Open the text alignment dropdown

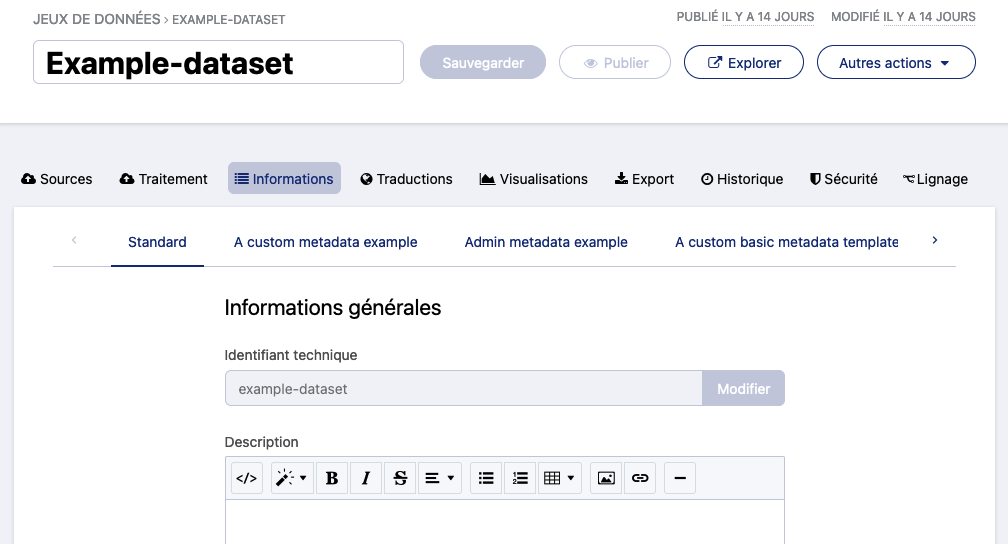(439, 479)
